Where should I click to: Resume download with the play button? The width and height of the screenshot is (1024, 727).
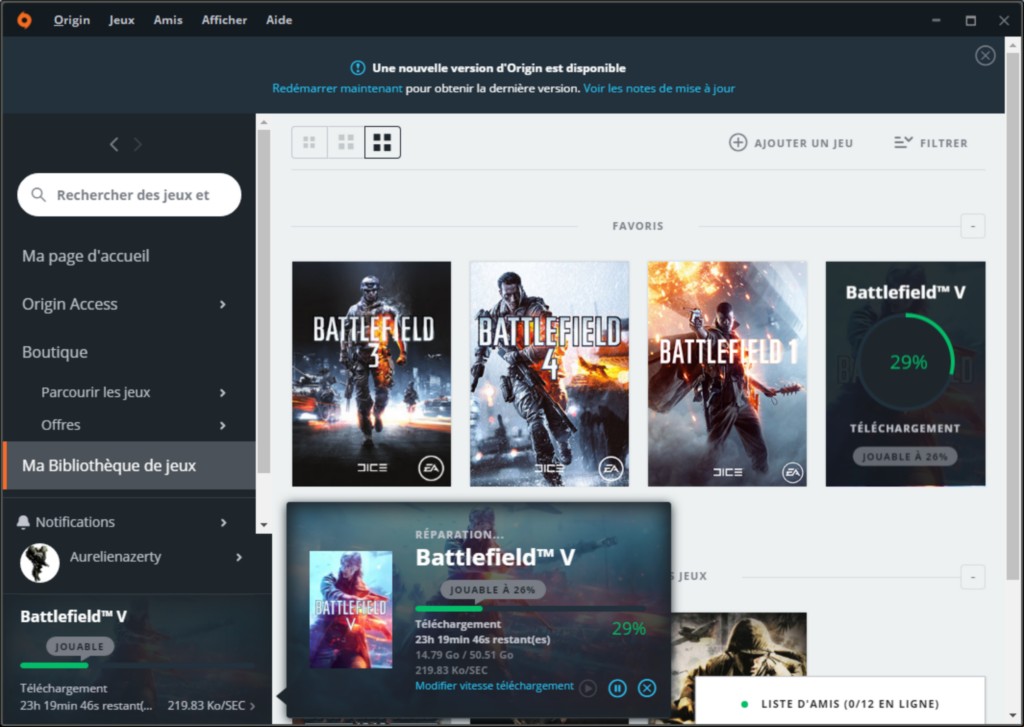pyautogui.click(x=588, y=688)
